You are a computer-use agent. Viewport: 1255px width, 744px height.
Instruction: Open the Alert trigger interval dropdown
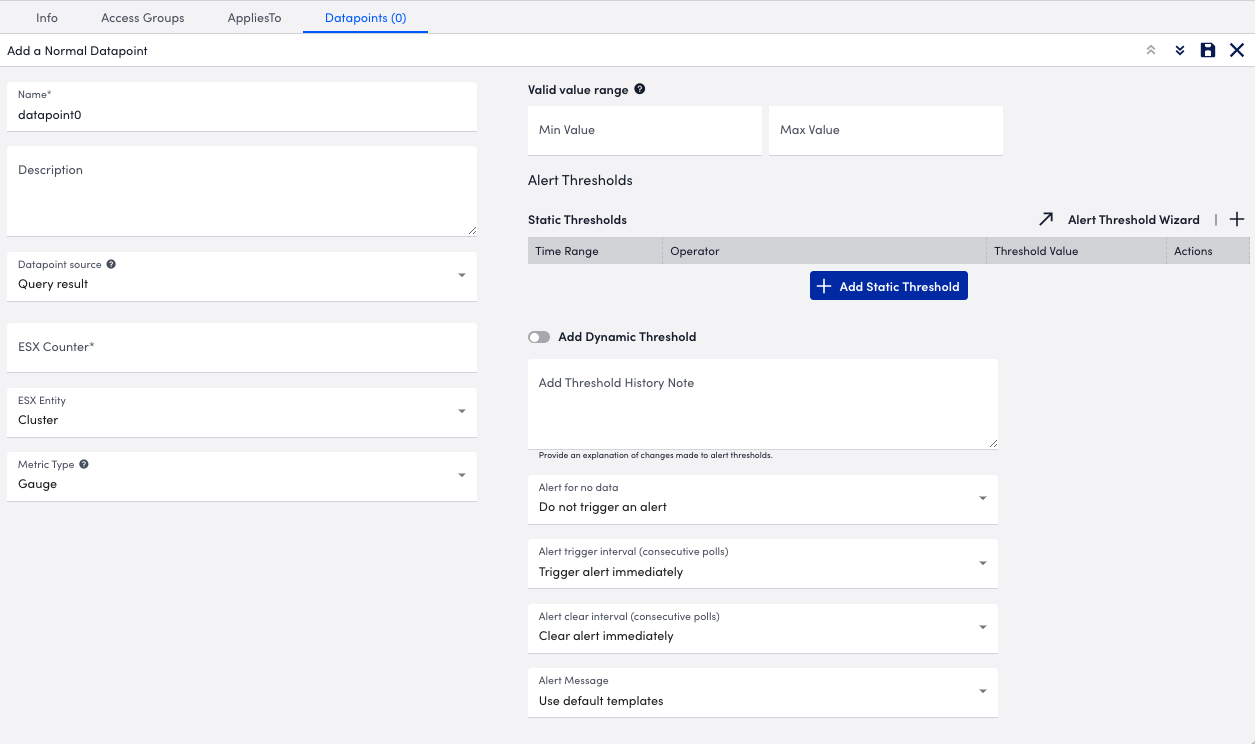coord(762,564)
